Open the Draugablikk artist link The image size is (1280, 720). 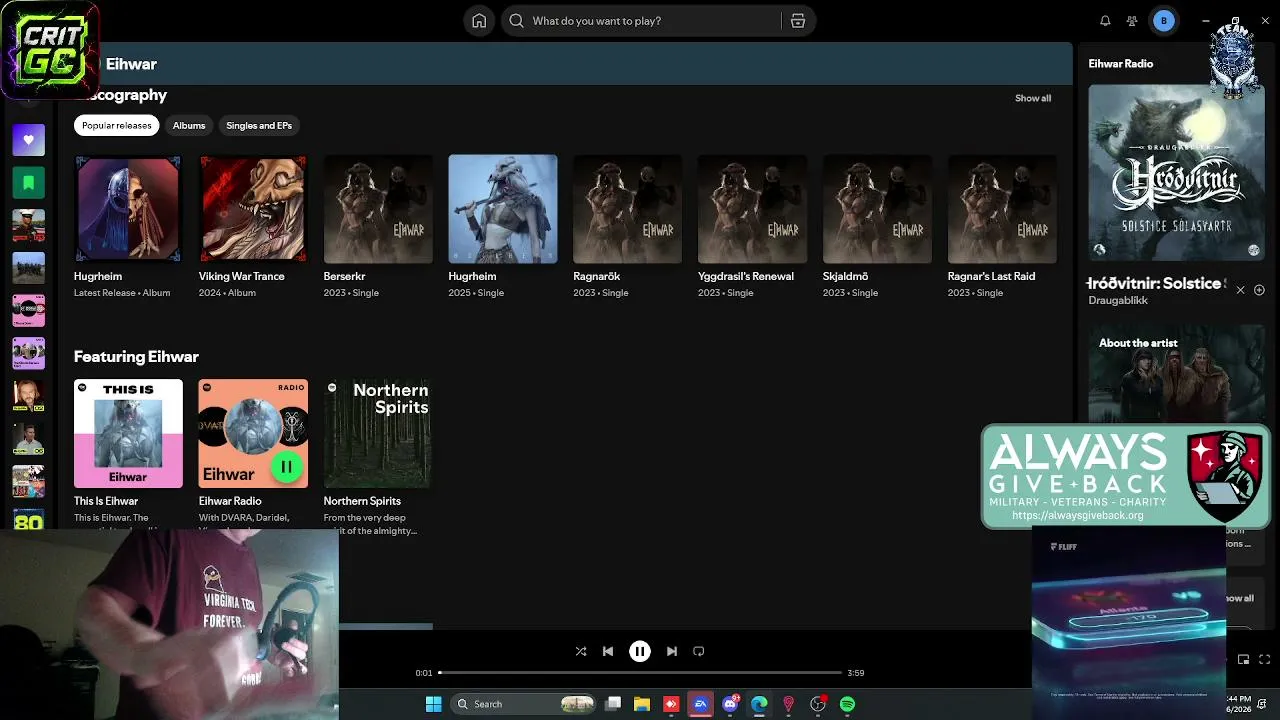coord(1118,301)
